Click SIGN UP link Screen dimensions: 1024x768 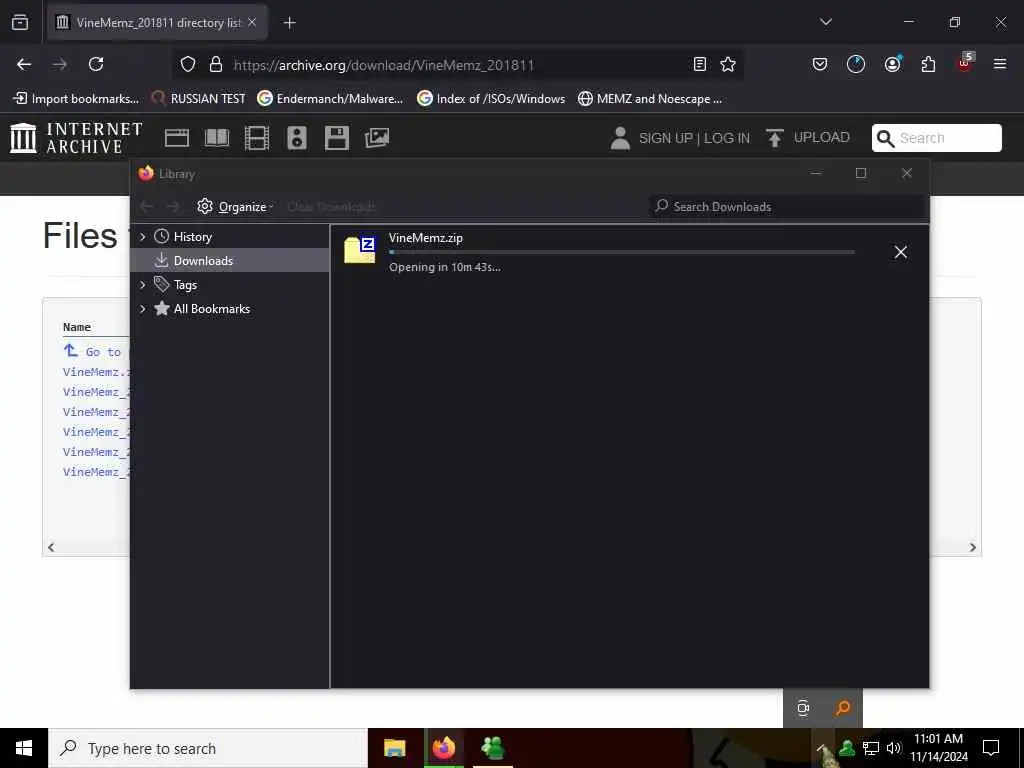pos(665,138)
